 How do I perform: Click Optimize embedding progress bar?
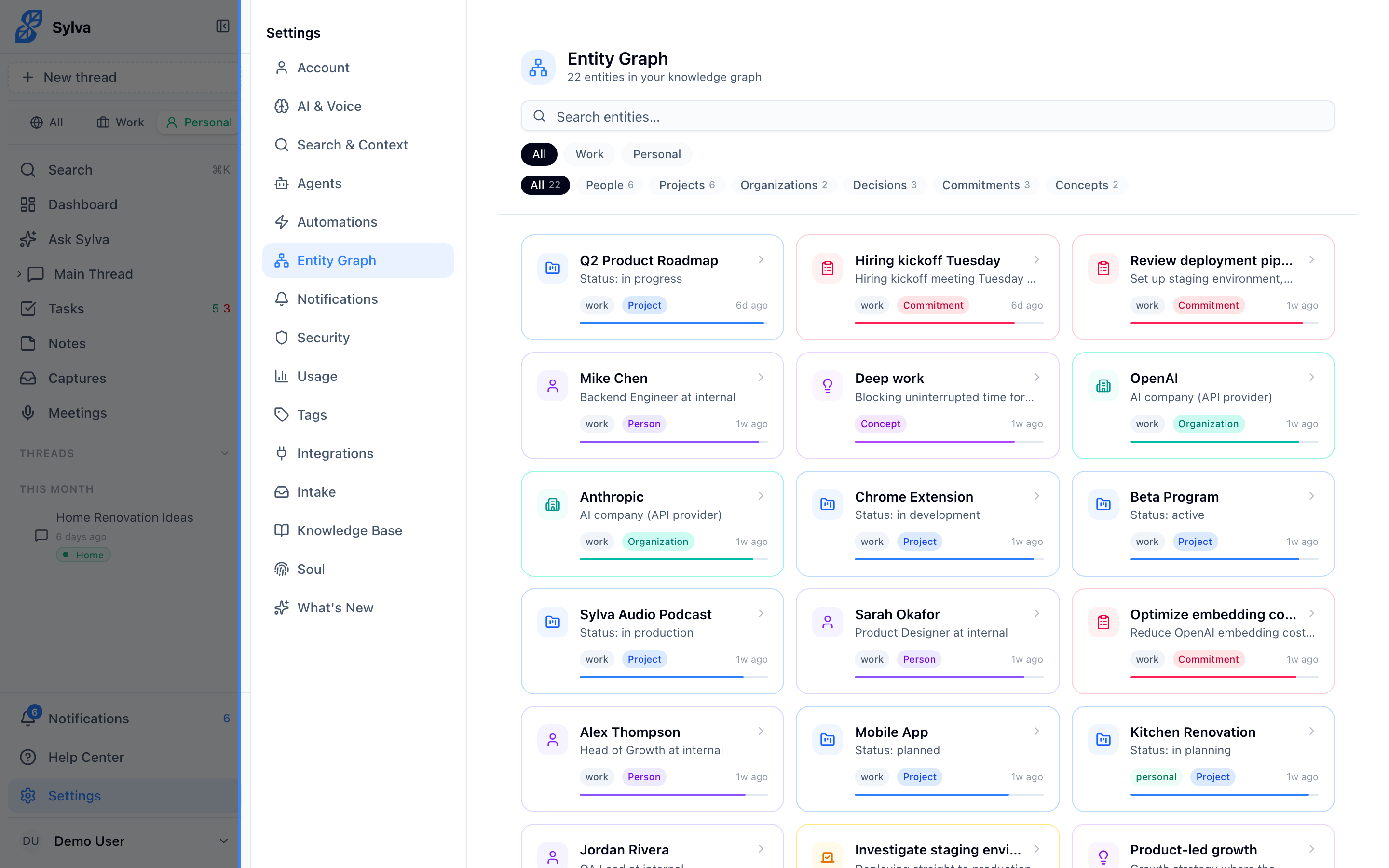(x=1224, y=677)
